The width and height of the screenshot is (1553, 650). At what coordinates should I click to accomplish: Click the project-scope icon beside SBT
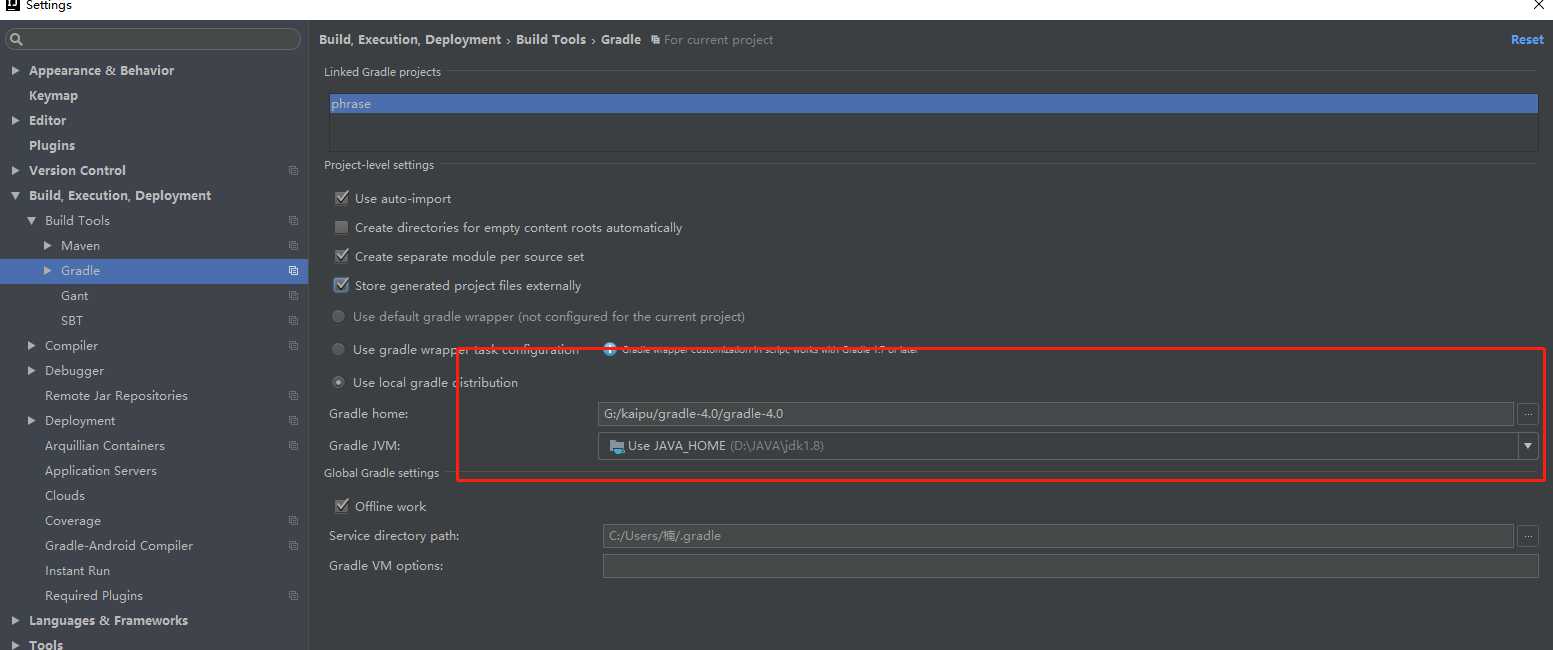293,321
